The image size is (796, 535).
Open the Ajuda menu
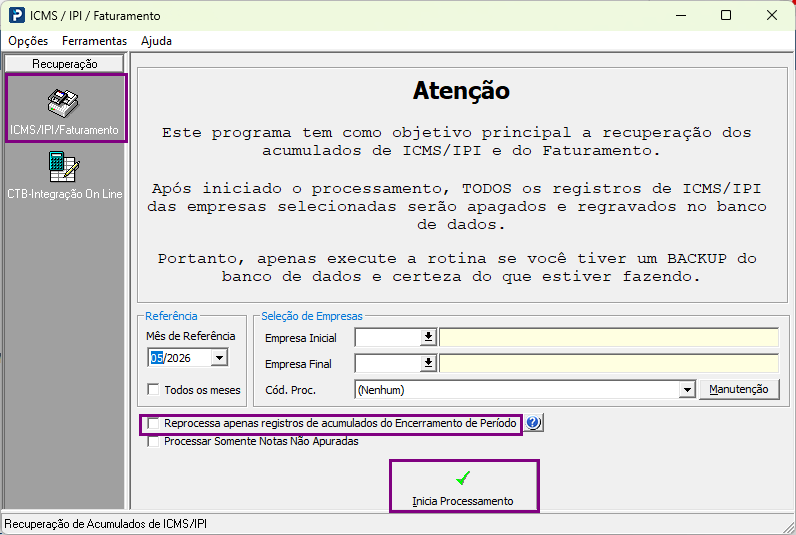(156, 41)
